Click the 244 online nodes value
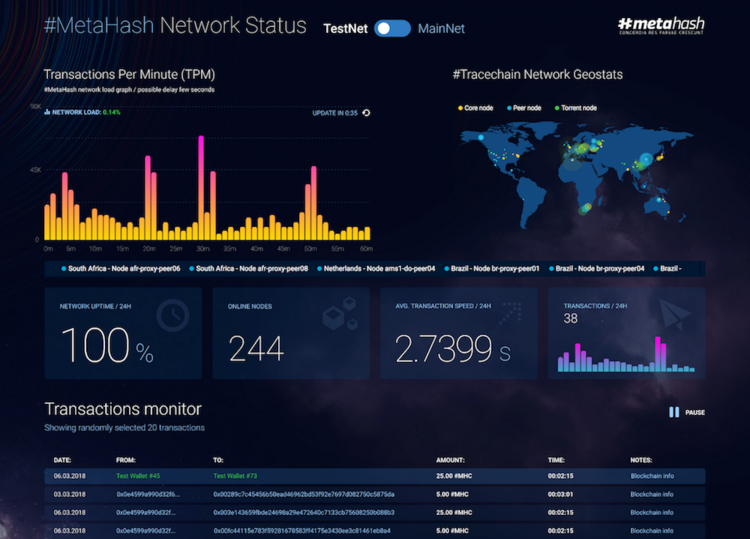 tap(256, 348)
